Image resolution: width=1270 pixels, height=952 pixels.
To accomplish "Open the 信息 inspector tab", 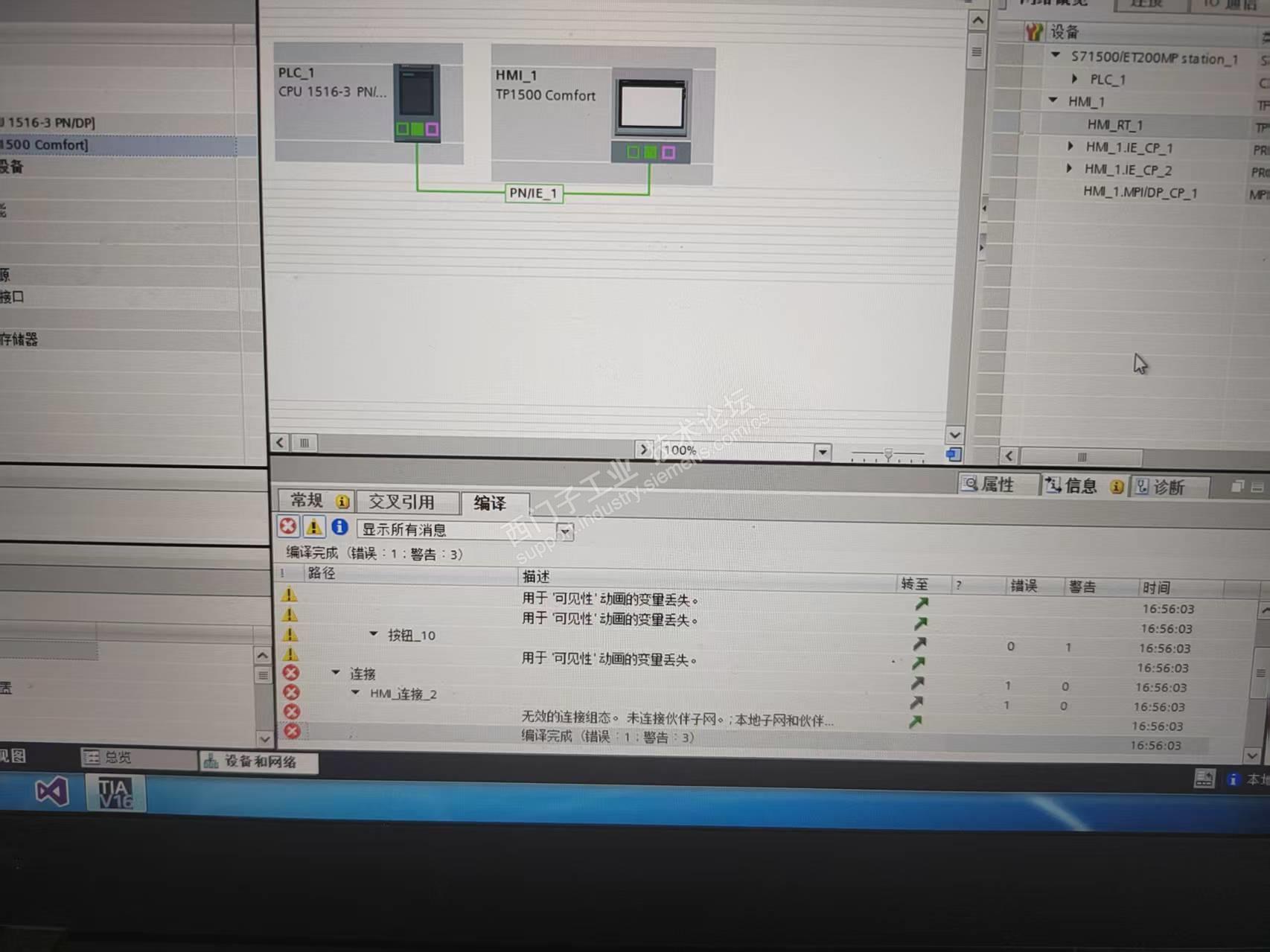I will (x=1085, y=486).
